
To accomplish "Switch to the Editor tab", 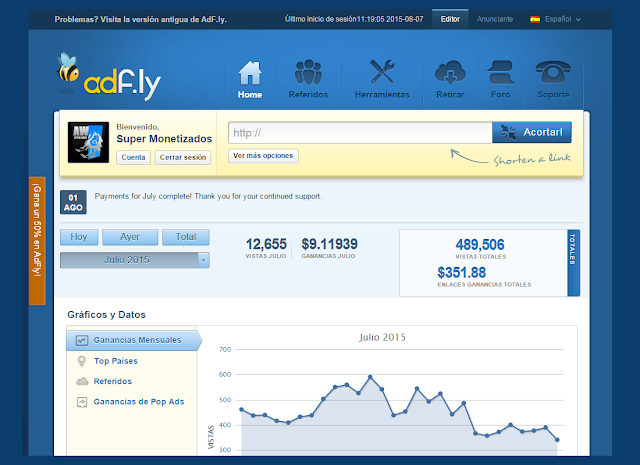I will point(450,19).
